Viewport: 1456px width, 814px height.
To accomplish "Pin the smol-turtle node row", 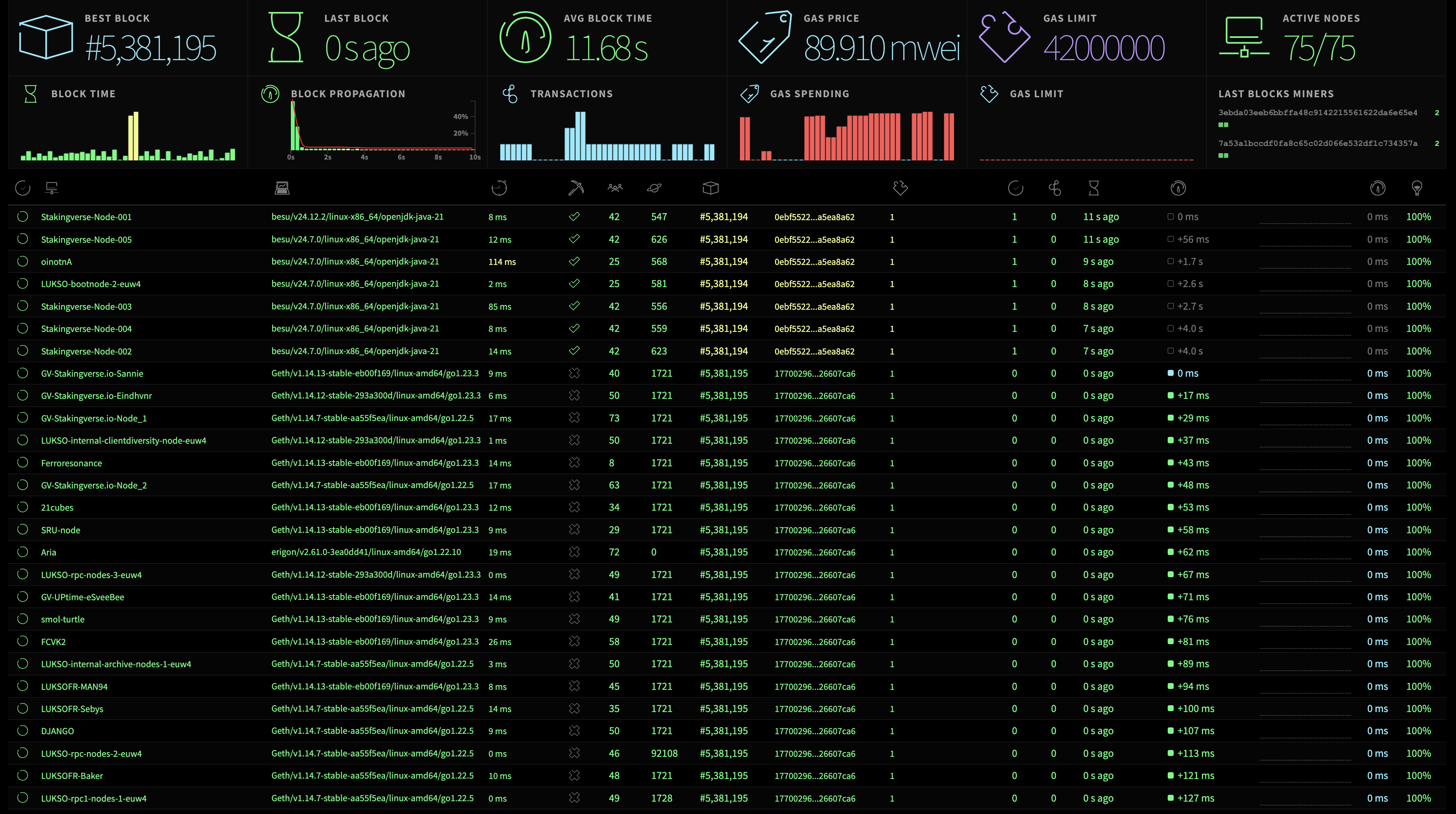I will pyautogui.click(x=23, y=619).
